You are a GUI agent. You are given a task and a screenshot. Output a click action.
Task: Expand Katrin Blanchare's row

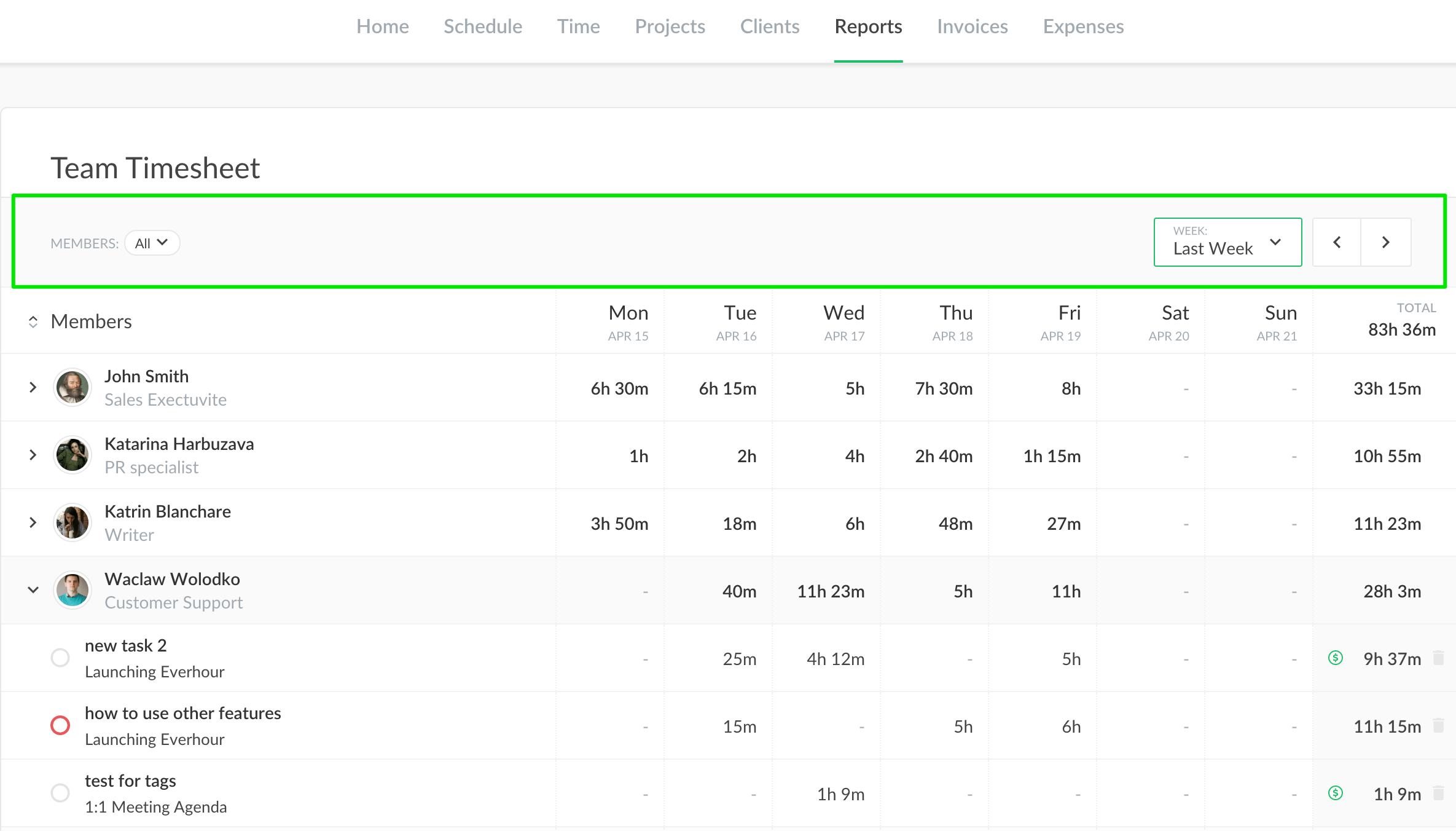click(33, 522)
